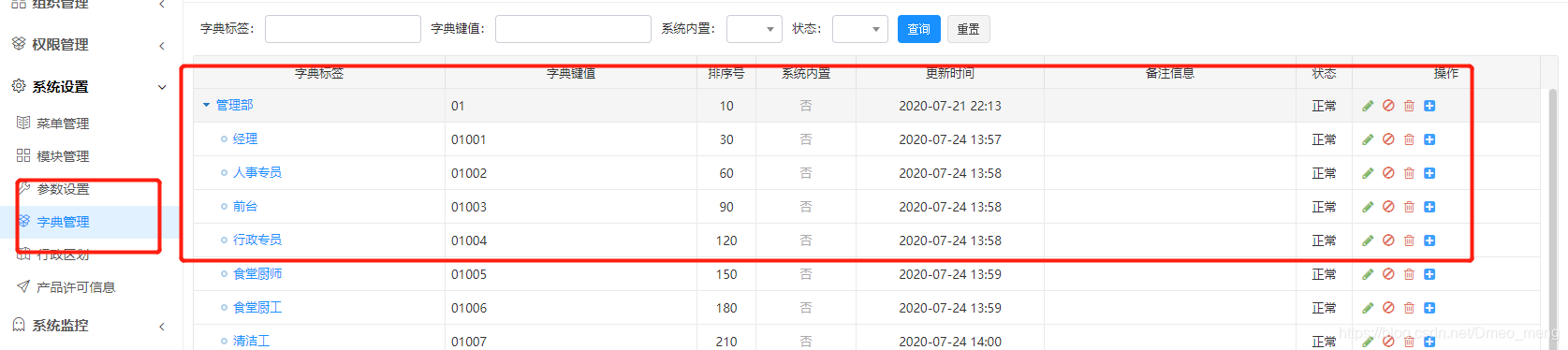The width and height of the screenshot is (1568, 350).
Task: Expand 系统监控 using its chevron
Action: 162,326
